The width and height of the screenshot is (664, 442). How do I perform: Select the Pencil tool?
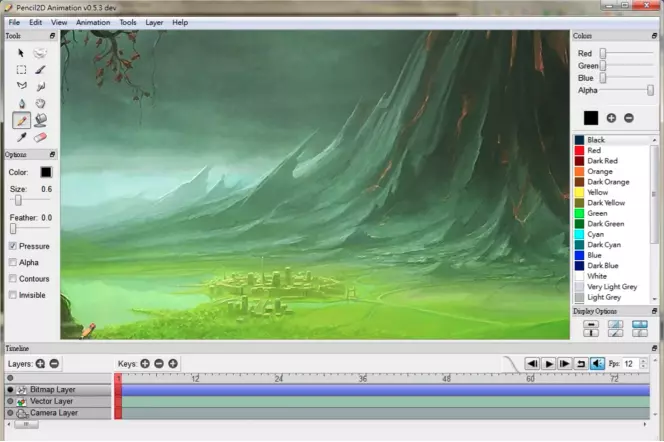click(x=21, y=121)
